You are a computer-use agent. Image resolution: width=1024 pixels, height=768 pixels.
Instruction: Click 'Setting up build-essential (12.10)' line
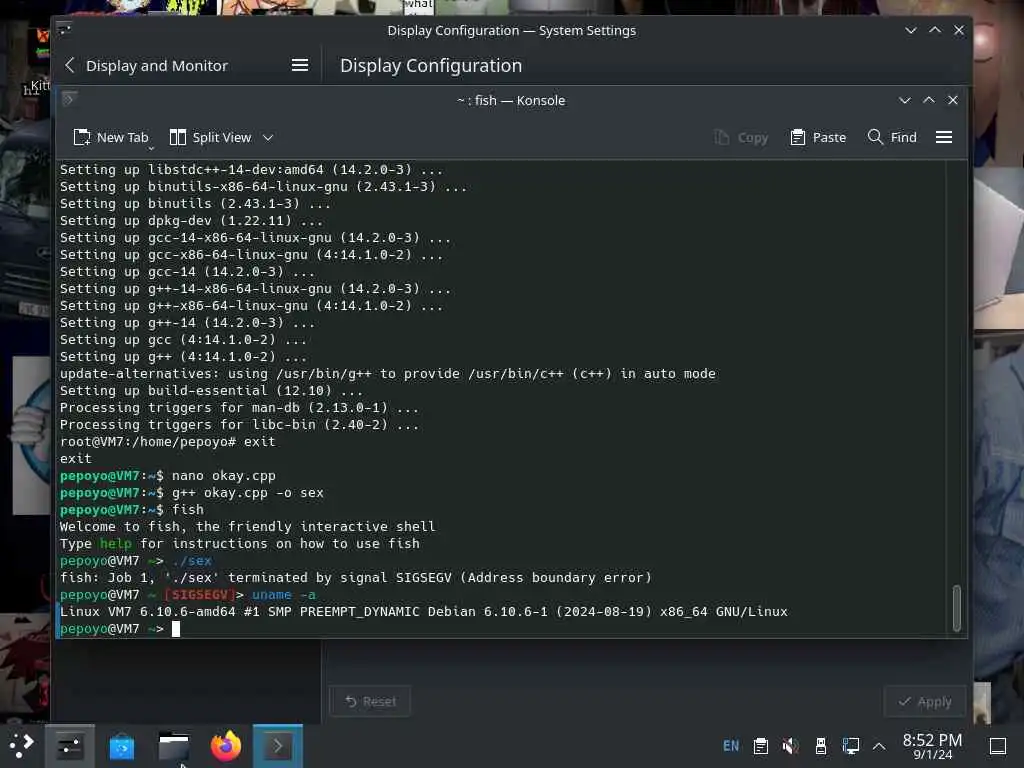211,391
